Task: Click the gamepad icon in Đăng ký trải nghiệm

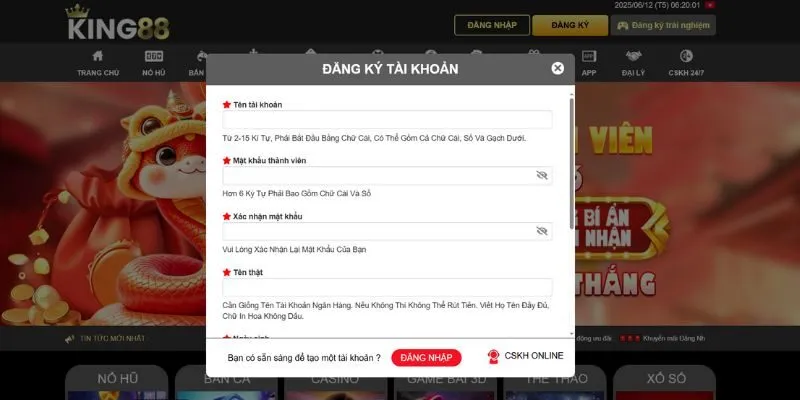Action: click(622, 25)
